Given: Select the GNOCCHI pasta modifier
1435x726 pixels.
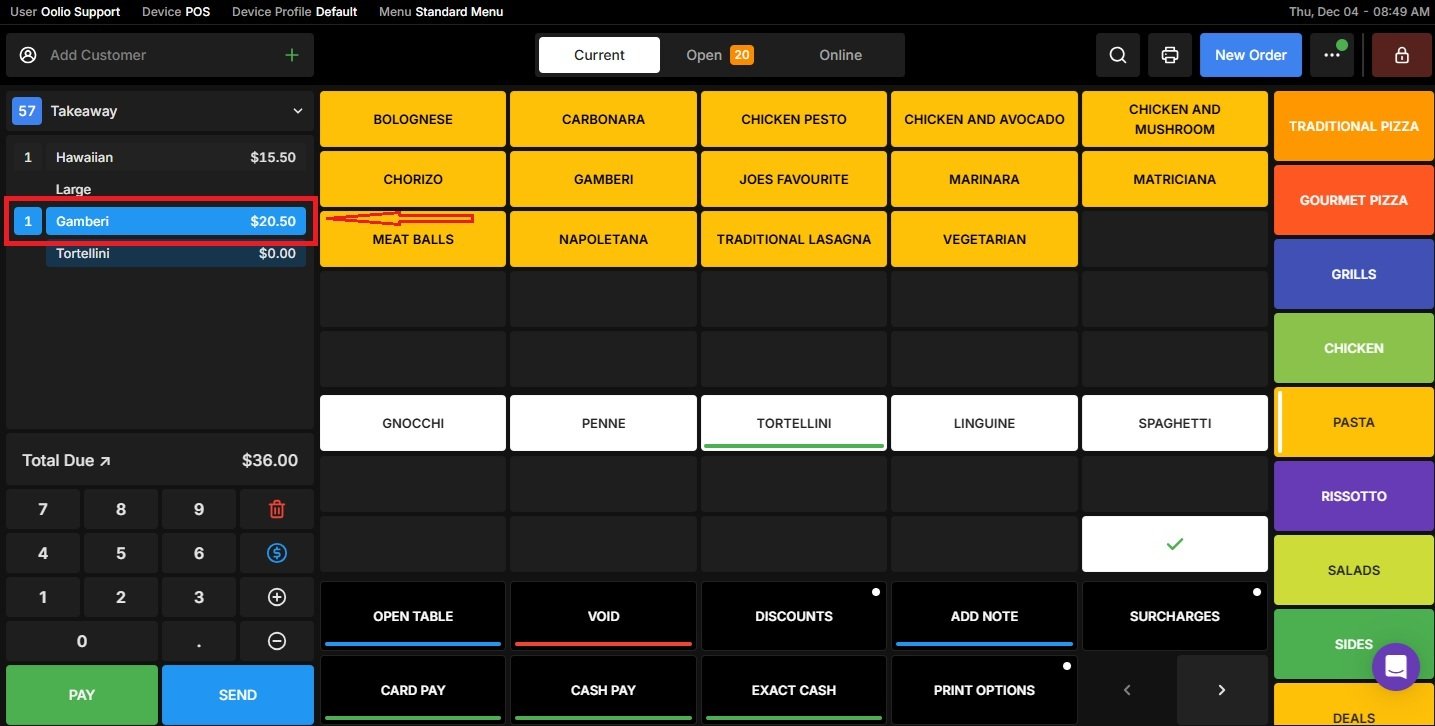Looking at the screenshot, I should [x=412, y=422].
